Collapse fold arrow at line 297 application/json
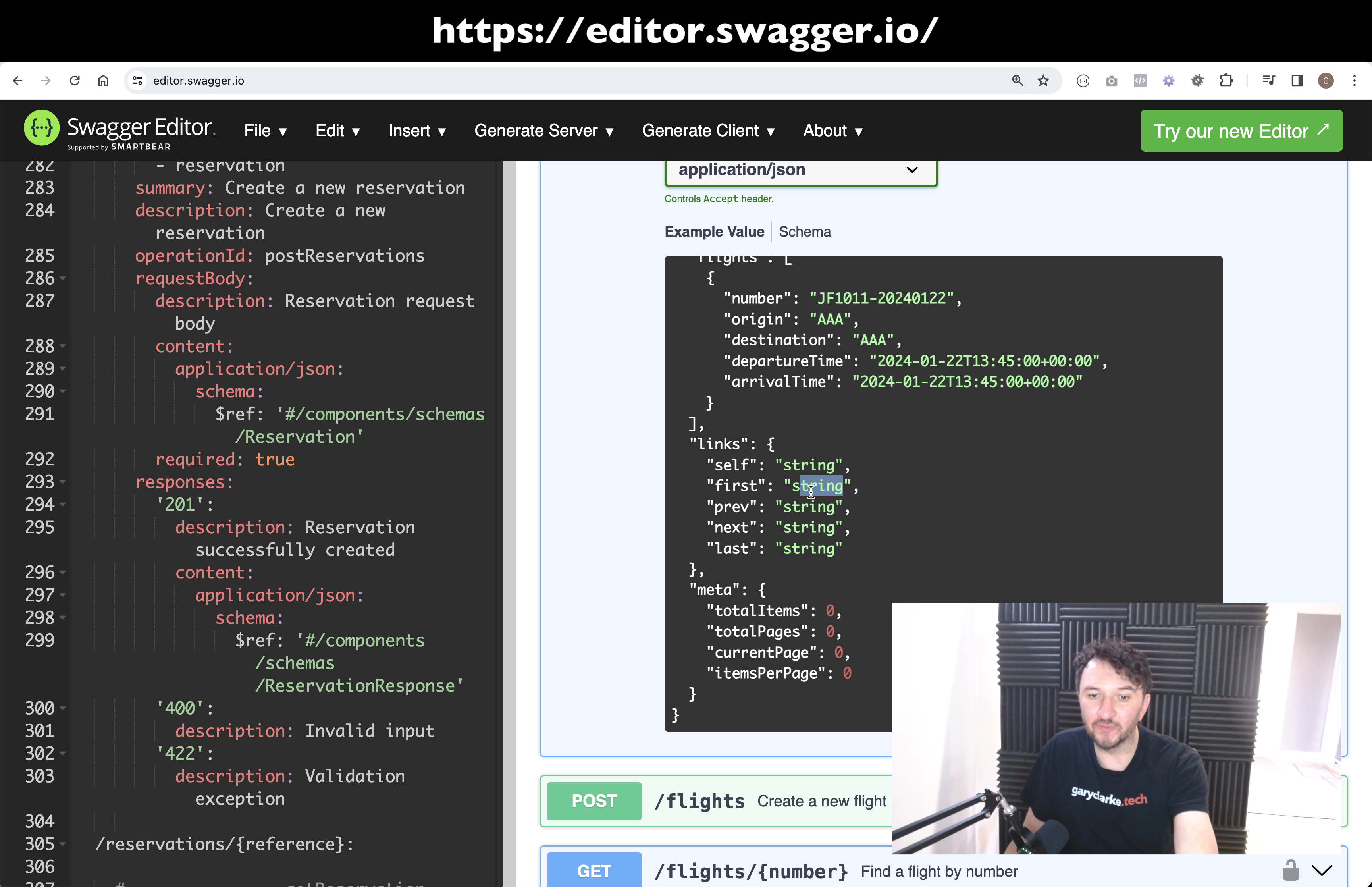This screenshot has width=1372, height=887. point(63,595)
